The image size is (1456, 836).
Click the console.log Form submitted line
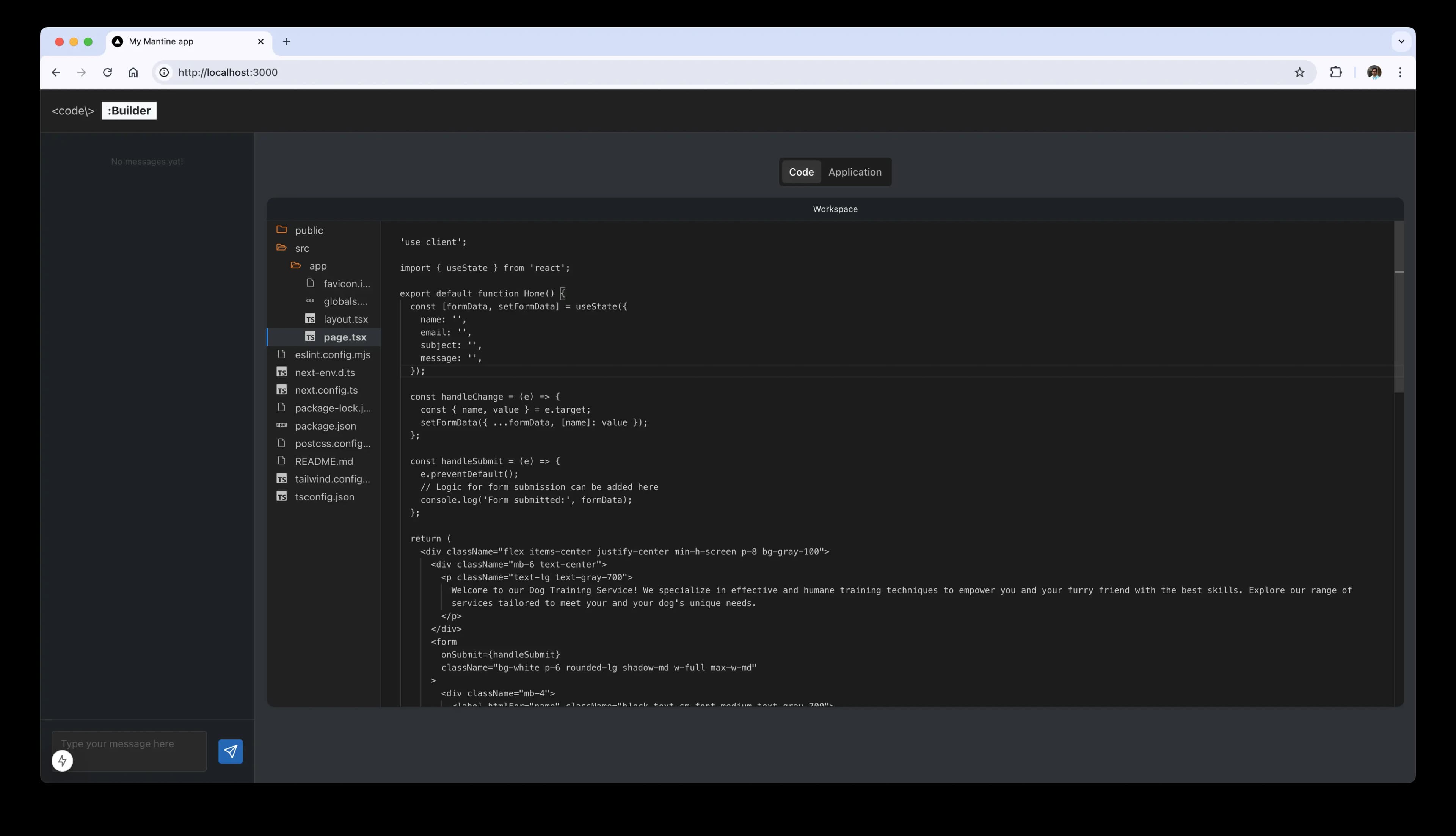(x=526, y=500)
